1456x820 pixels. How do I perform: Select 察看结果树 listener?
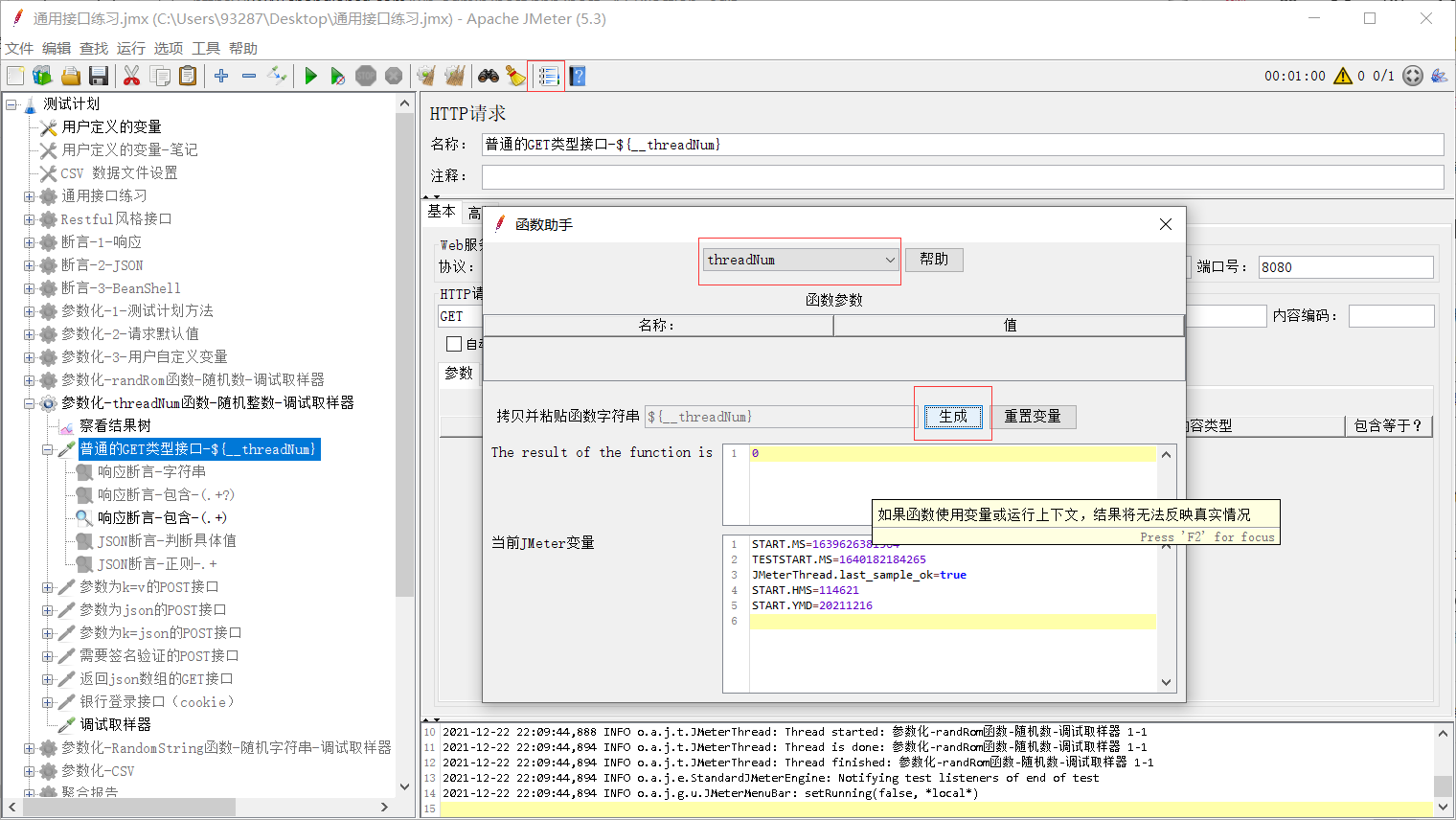click(x=115, y=425)
